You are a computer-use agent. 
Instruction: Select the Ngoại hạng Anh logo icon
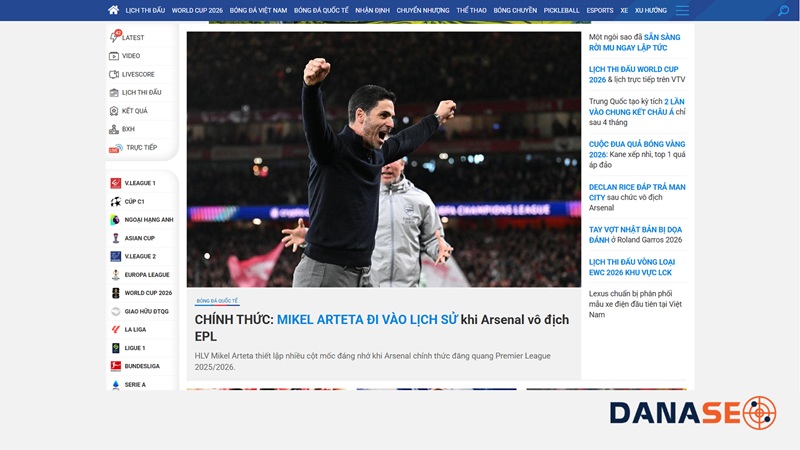pyautogui.click(x=116, y=219)
